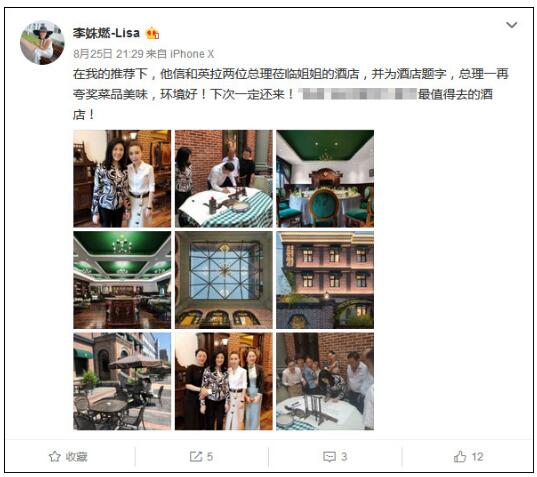The width and height of the screenshot is (537, 477).
Task: Open photo of man writing at table
Action: tap(224, 178)
